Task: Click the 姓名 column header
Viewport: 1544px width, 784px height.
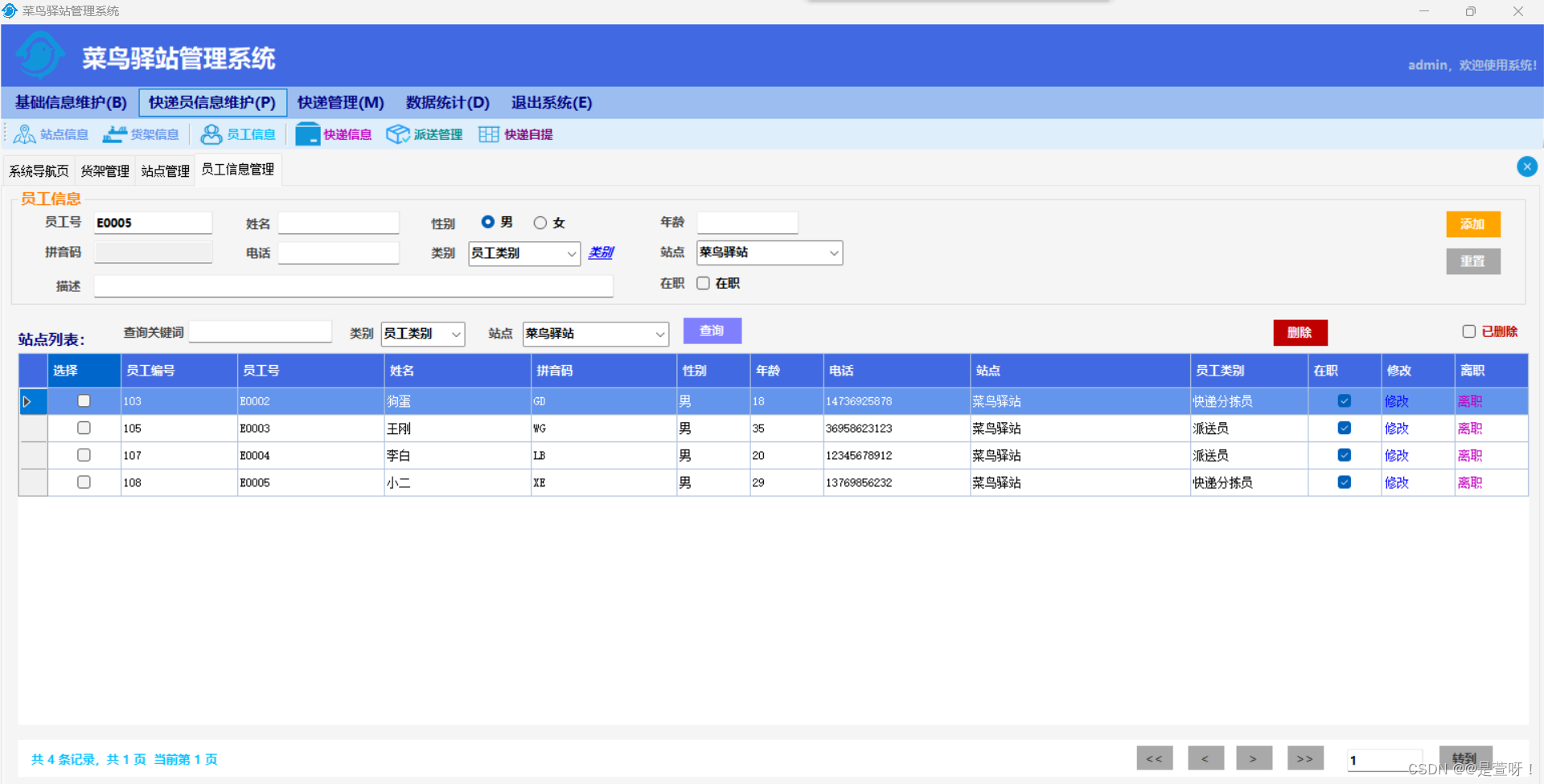Action: coord(457,371)
